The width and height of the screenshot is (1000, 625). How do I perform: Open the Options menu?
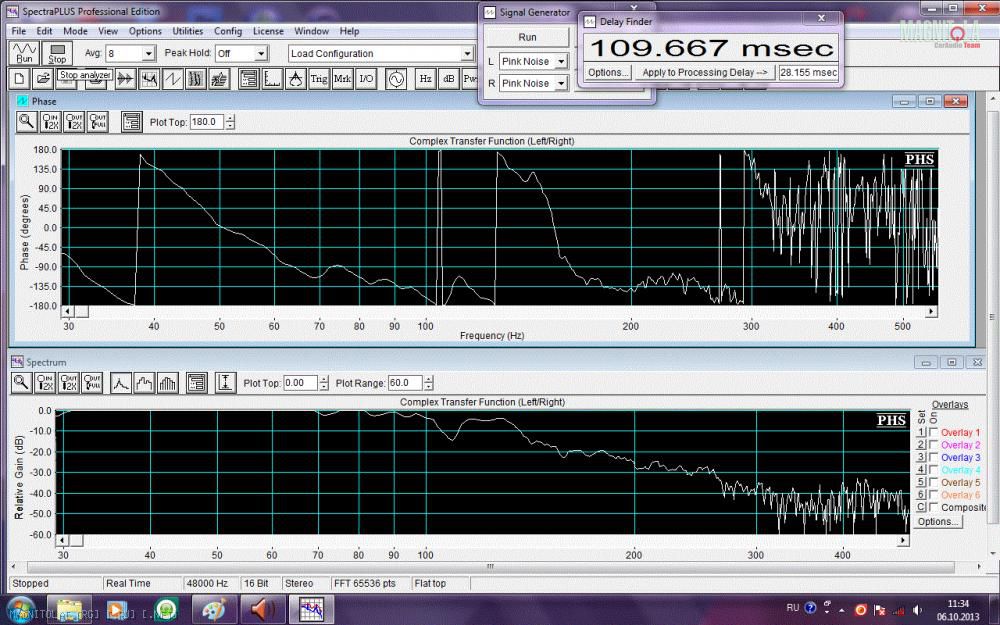pos(145,31)
